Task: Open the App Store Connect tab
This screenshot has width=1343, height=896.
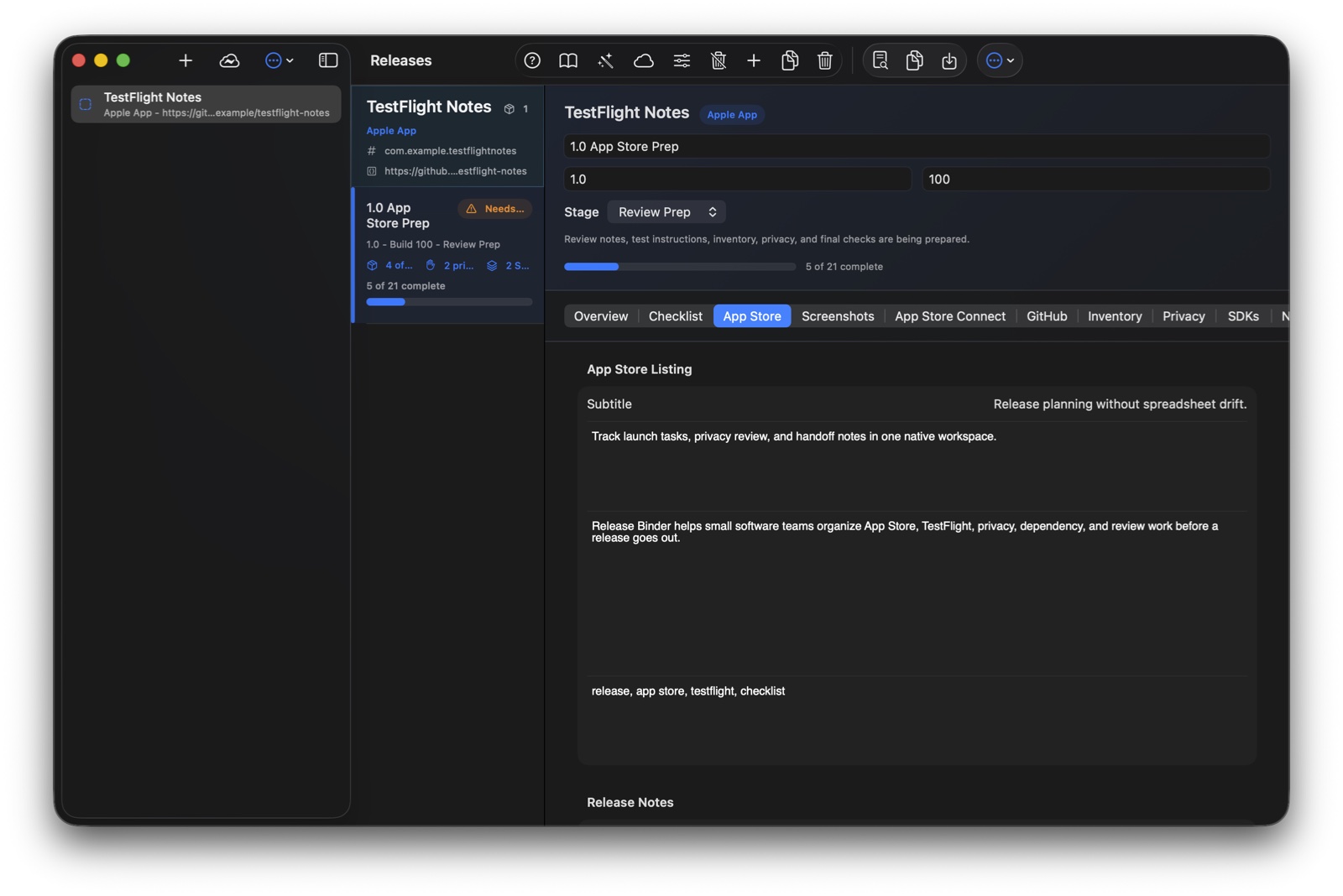Action: tap(950, 316)
